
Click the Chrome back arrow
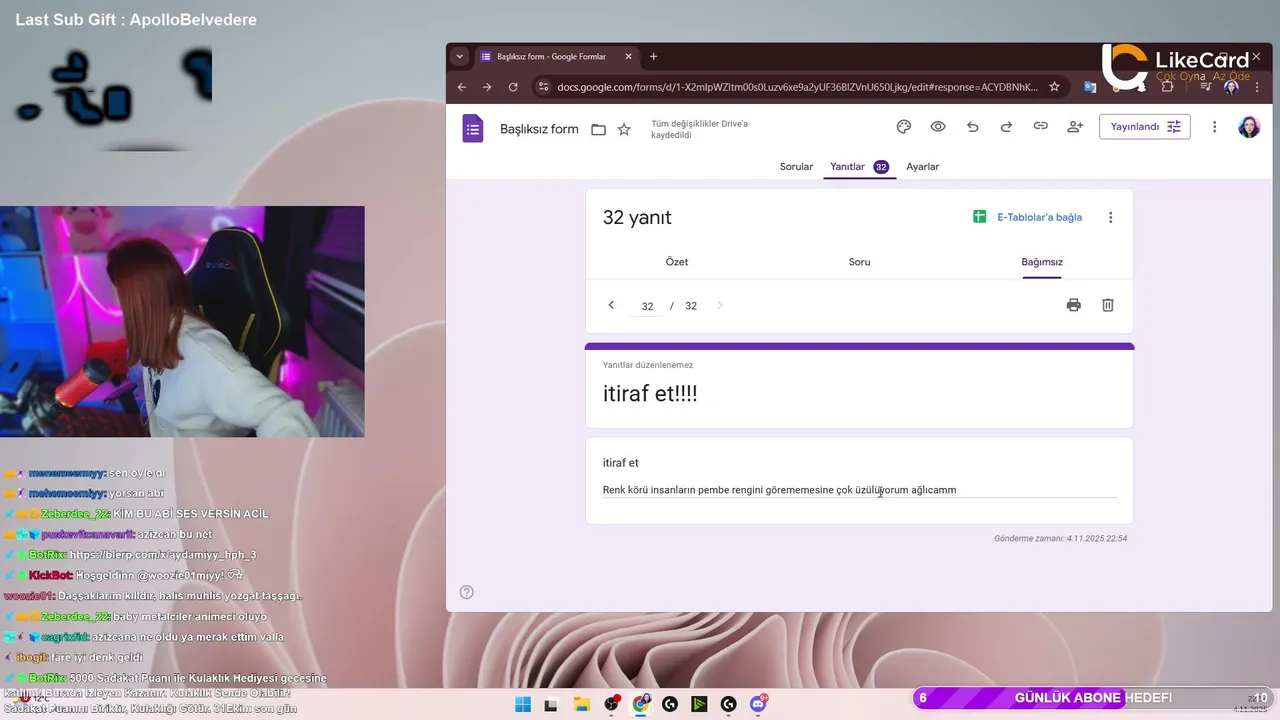pos(462,87)
